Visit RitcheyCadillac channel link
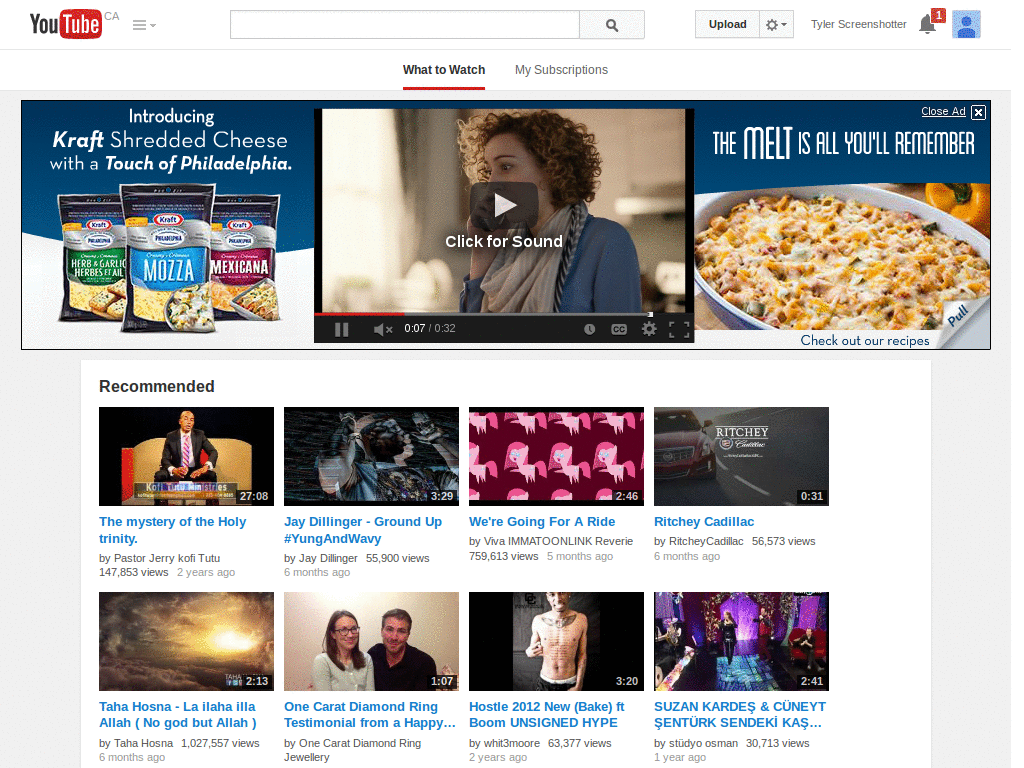This screenshot has height=768, width=1024. pos(706,541)
